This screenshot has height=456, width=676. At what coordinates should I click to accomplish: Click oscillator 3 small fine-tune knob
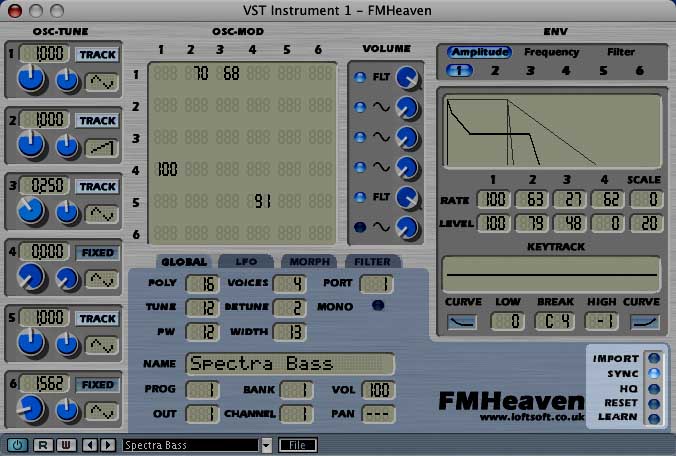point(67,212)
